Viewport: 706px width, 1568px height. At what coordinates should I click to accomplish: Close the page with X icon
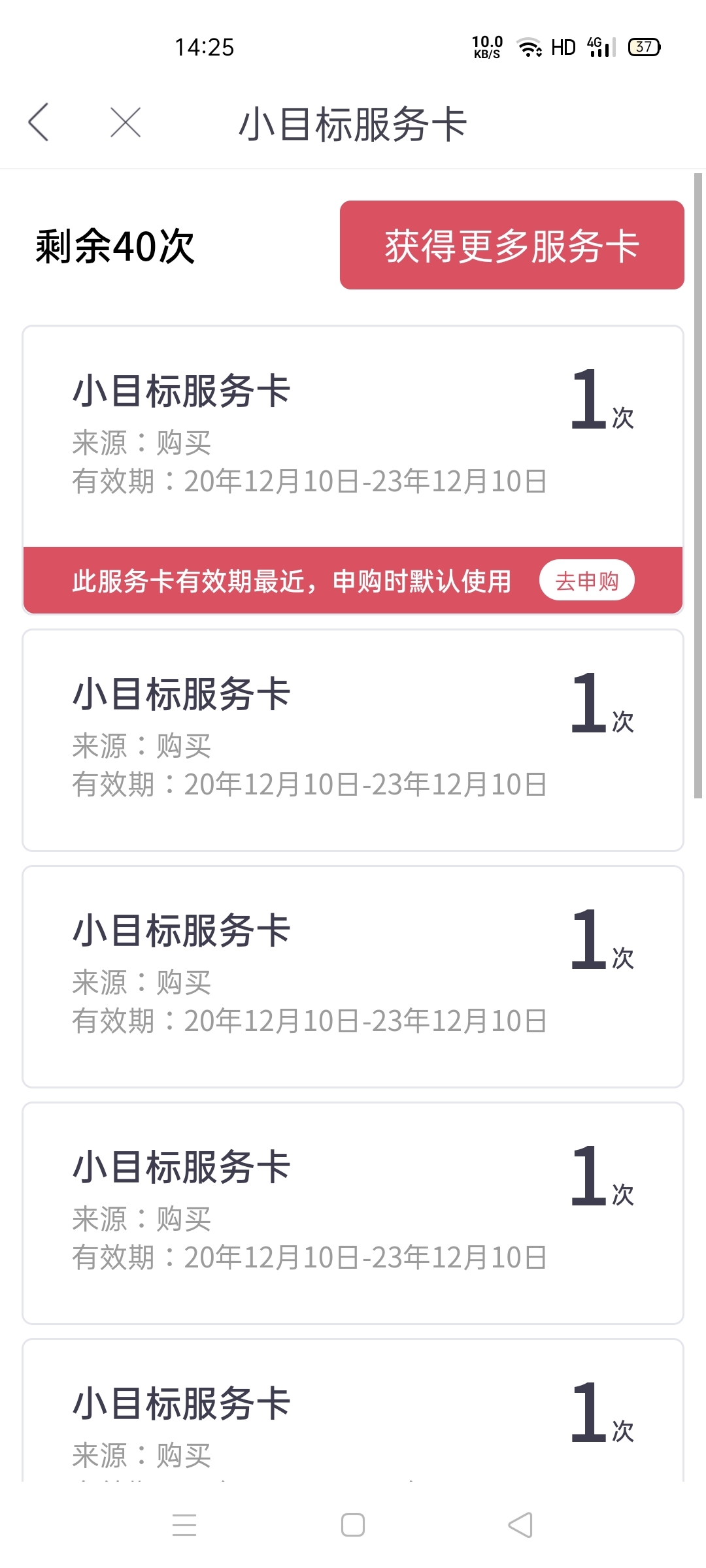coord(126,122)
